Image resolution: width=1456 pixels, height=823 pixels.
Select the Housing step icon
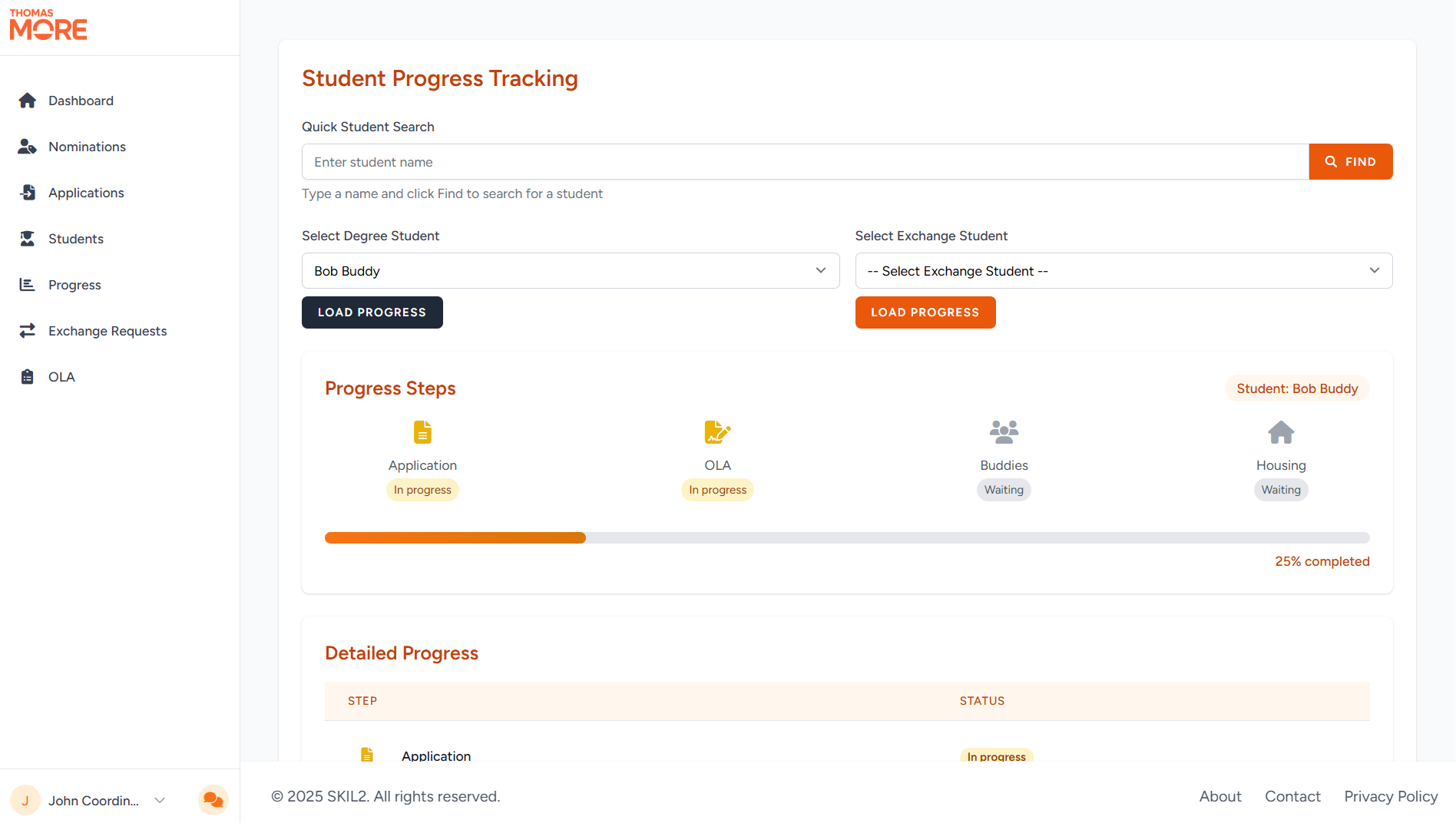tap(1280, 432)
